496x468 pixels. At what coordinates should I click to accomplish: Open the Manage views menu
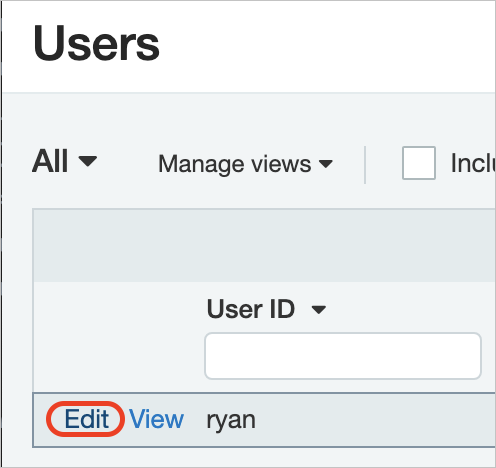click(246, 164)
